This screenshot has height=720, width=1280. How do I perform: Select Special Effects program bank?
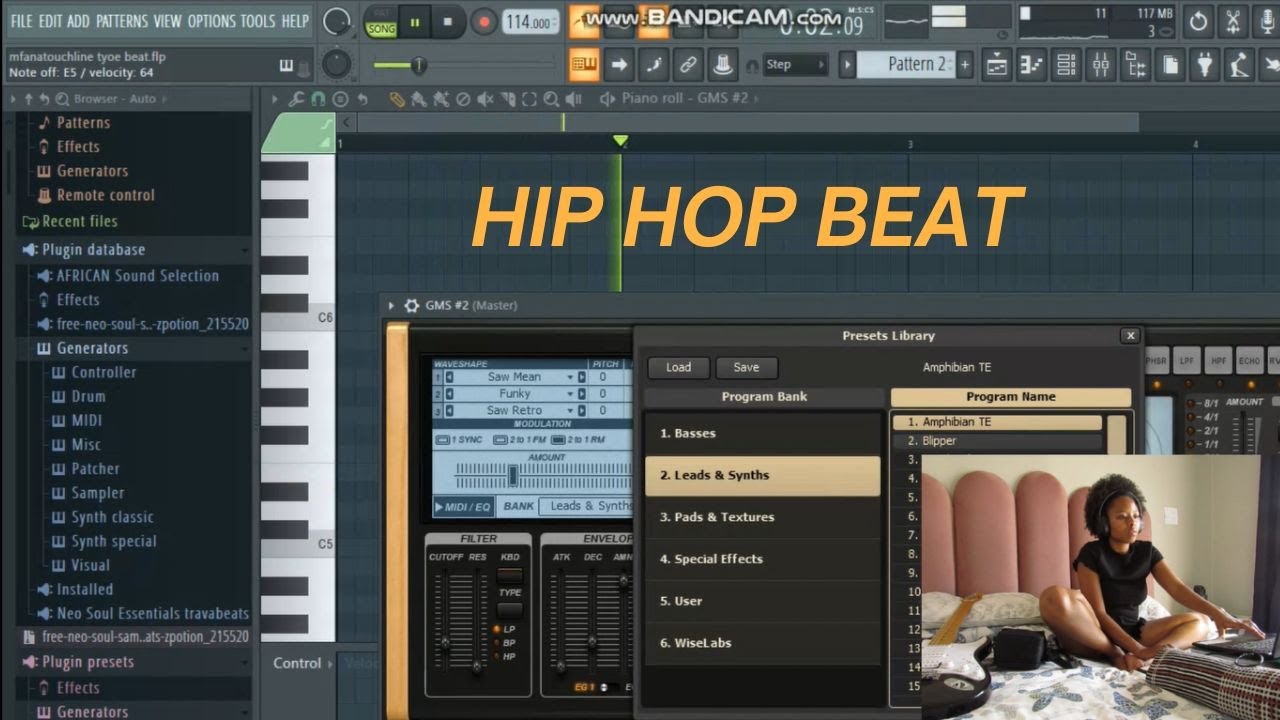[762, 559]
